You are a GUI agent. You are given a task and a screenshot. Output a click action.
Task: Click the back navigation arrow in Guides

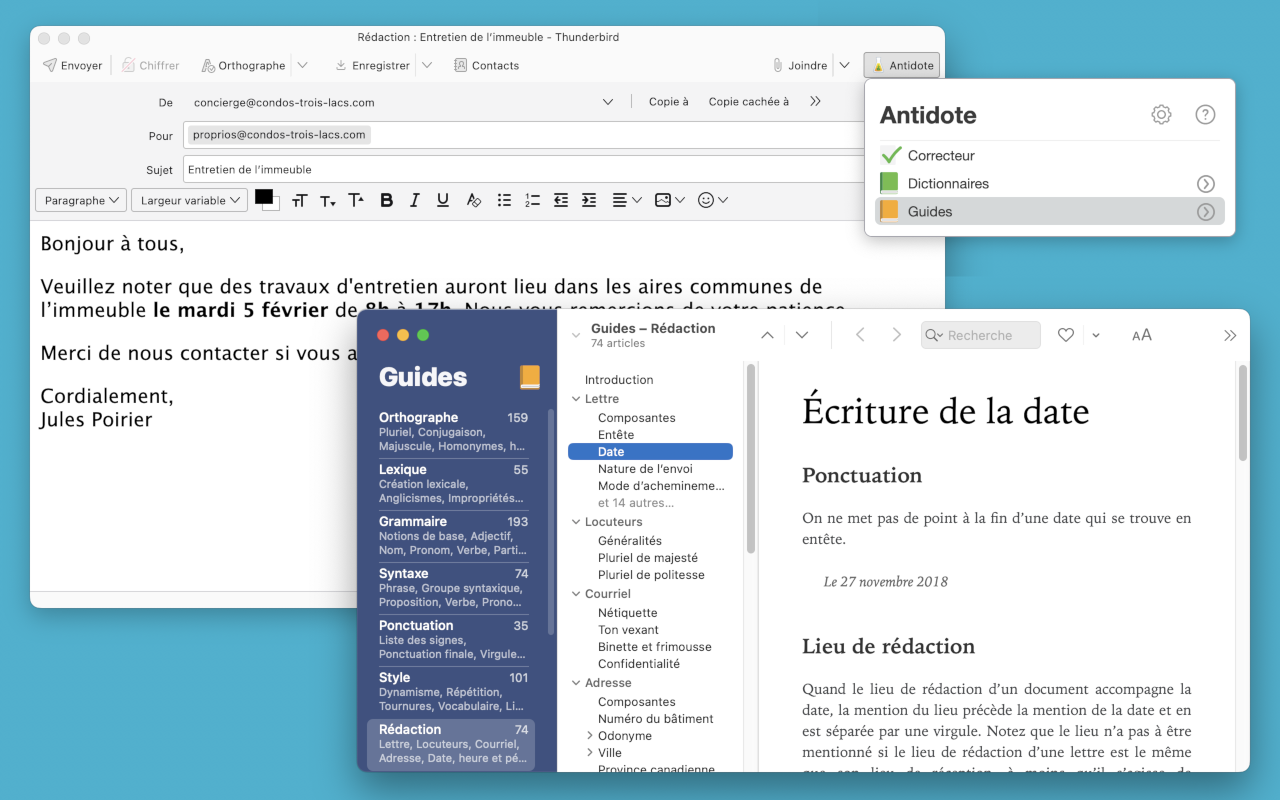[x=860, y=335]
